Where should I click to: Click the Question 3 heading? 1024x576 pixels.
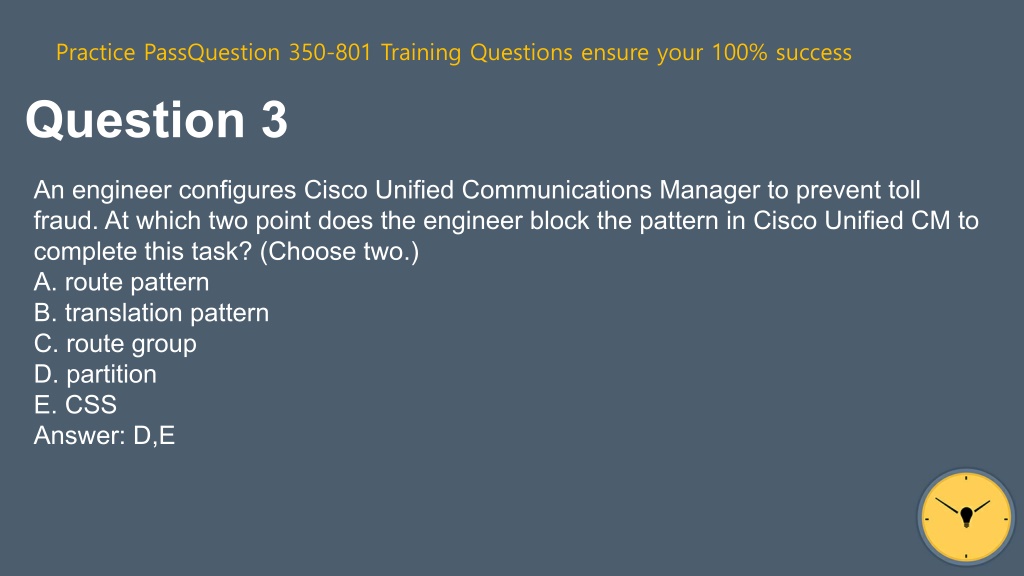coord(157,120)
